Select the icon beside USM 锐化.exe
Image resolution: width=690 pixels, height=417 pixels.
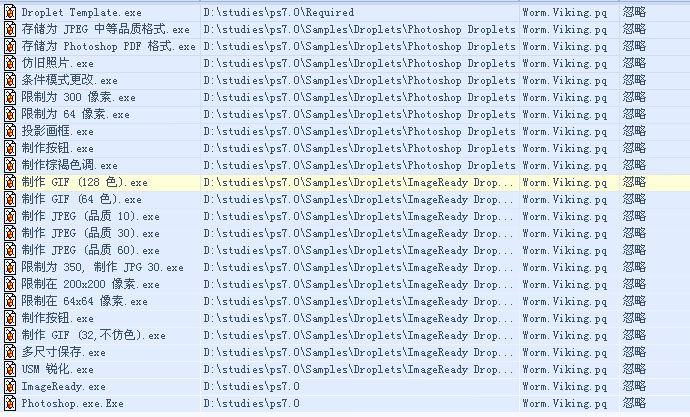pos(10,369)
